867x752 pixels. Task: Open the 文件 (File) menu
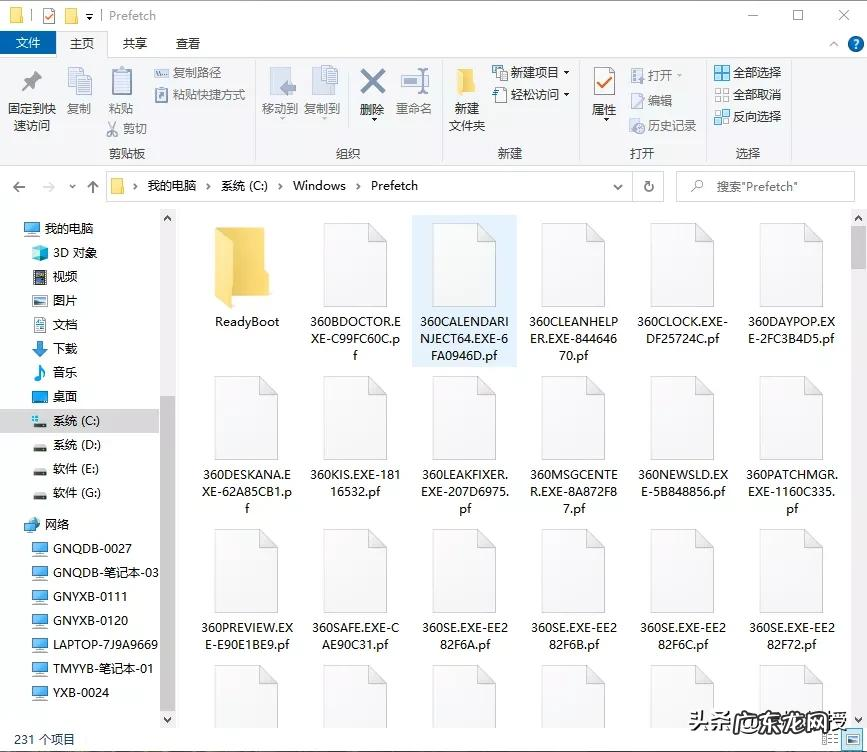click(x=30, y=43)
